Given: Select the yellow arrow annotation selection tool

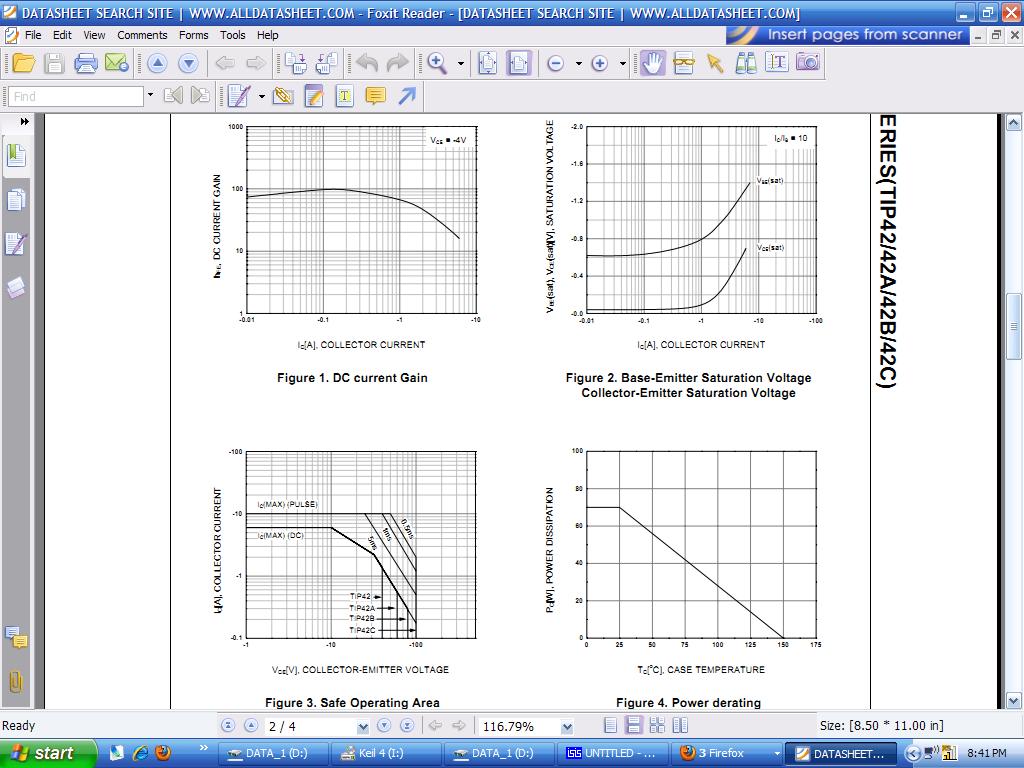Looking at the screenshot, I should tap(715, 63).
